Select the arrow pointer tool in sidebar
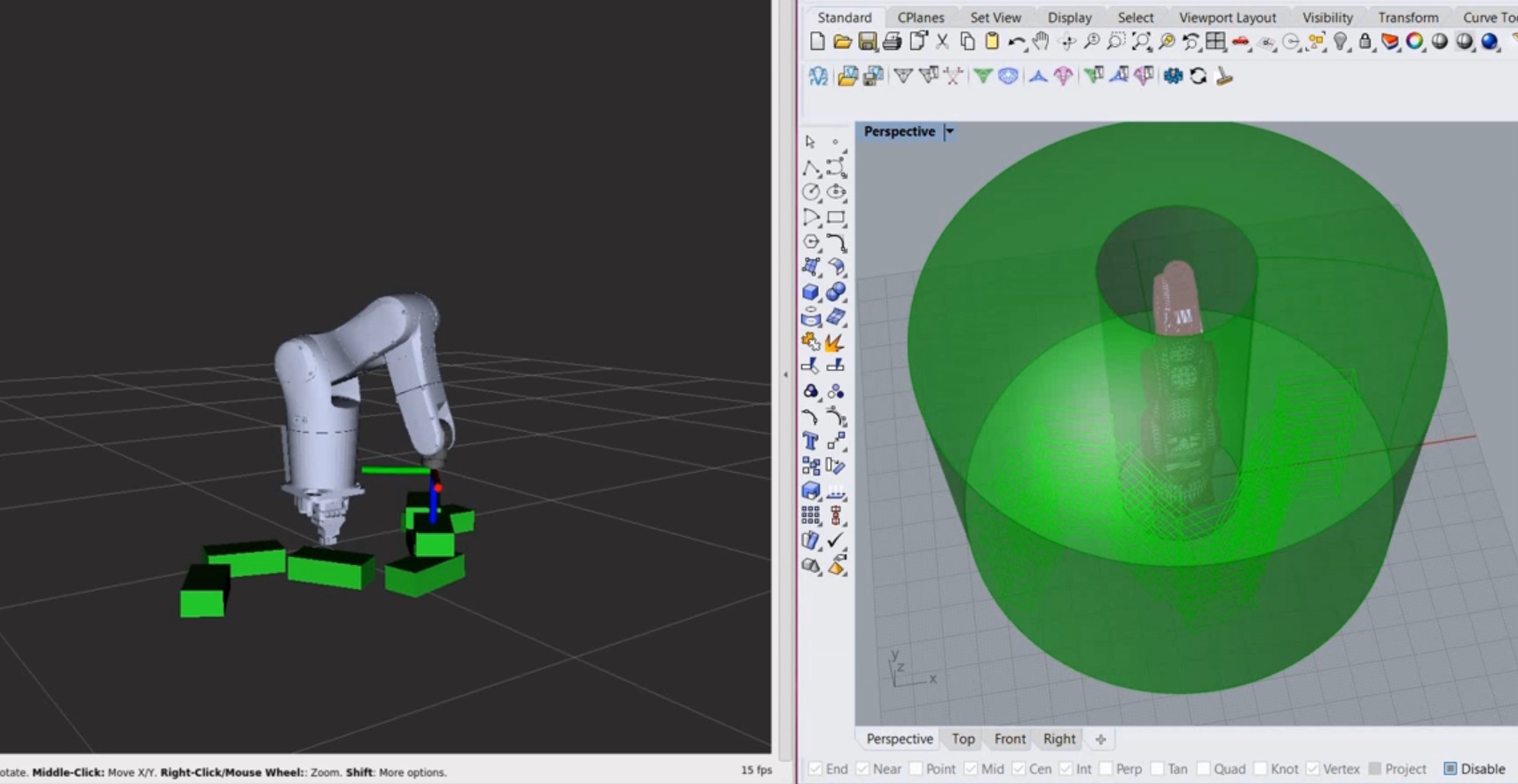This screenshot has height=784, width=1518. [810, 142]
